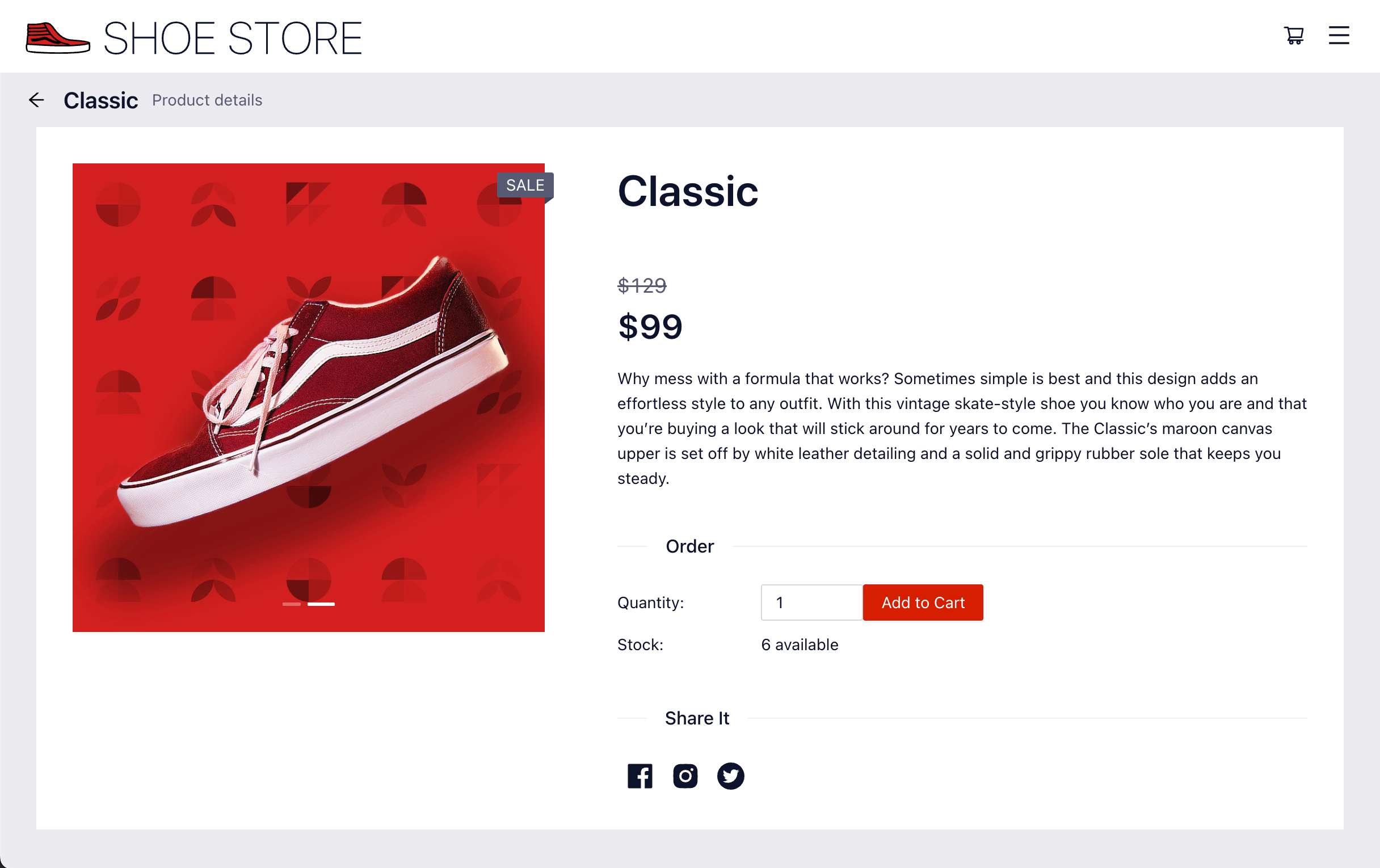Click the SHOE STORE title link
Image resolution: width=1380 pixels, height=868 pixels.
click(233, 39)
